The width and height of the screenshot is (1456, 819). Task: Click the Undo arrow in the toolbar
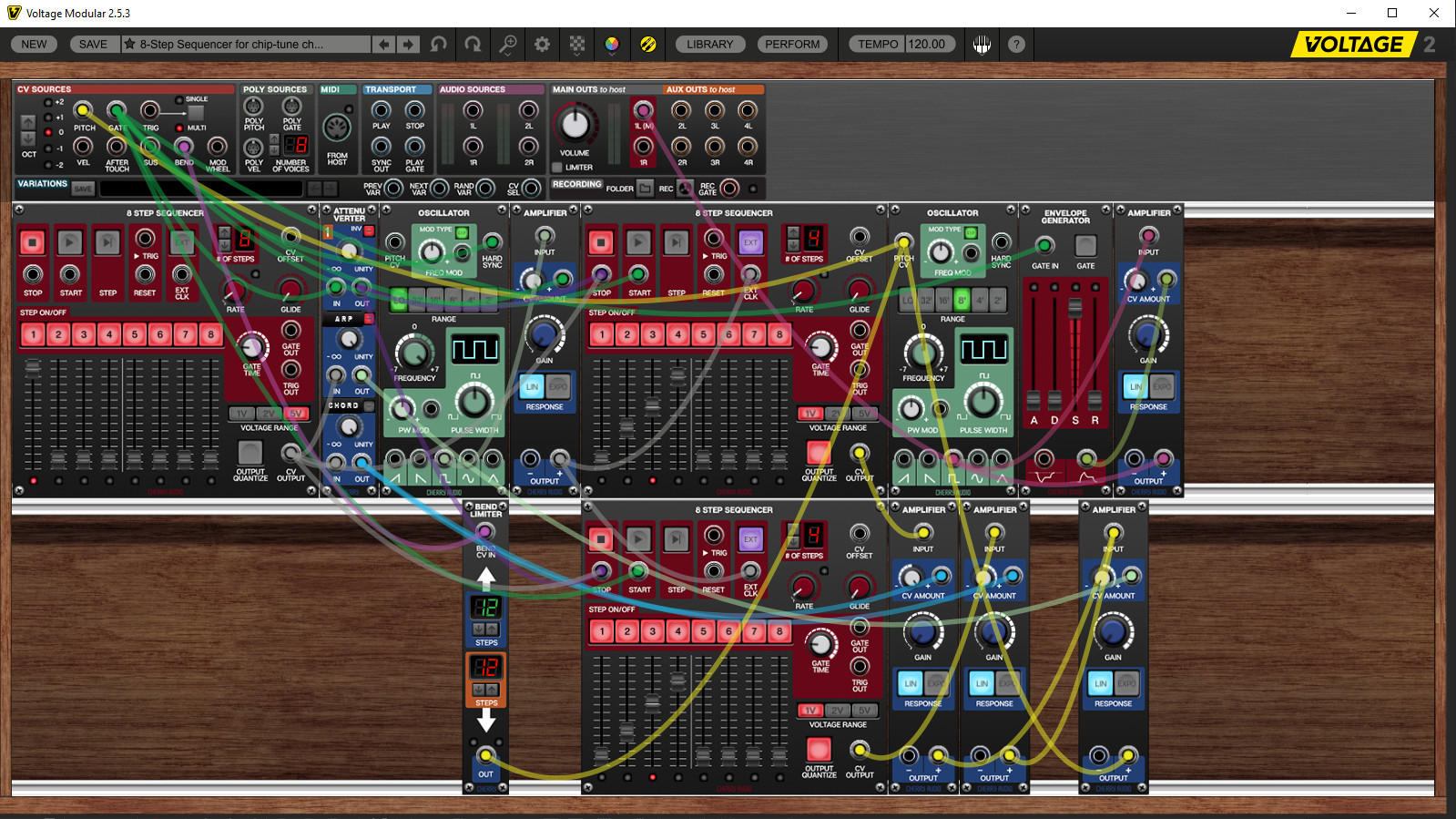click(439, 44)
